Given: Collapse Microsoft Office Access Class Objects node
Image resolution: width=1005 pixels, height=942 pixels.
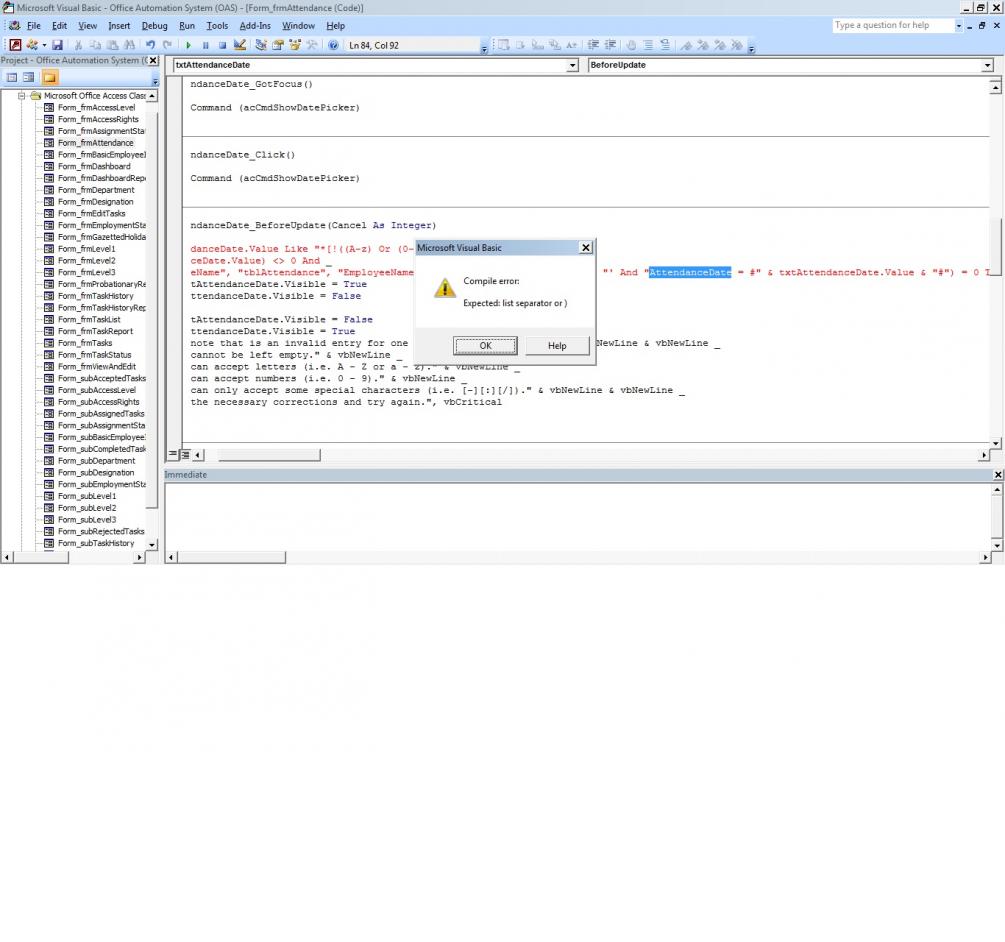Looking at the screenshot, I should coord(21,95).
